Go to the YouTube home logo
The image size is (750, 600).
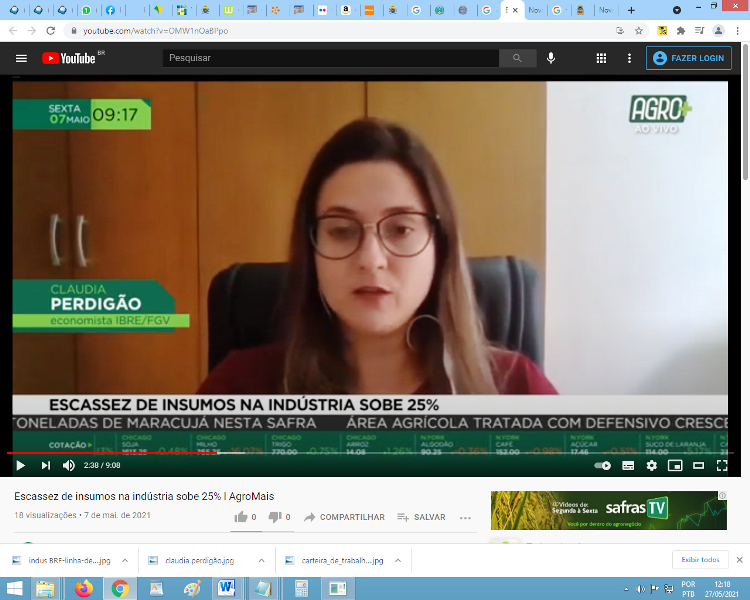click(69, 58)
